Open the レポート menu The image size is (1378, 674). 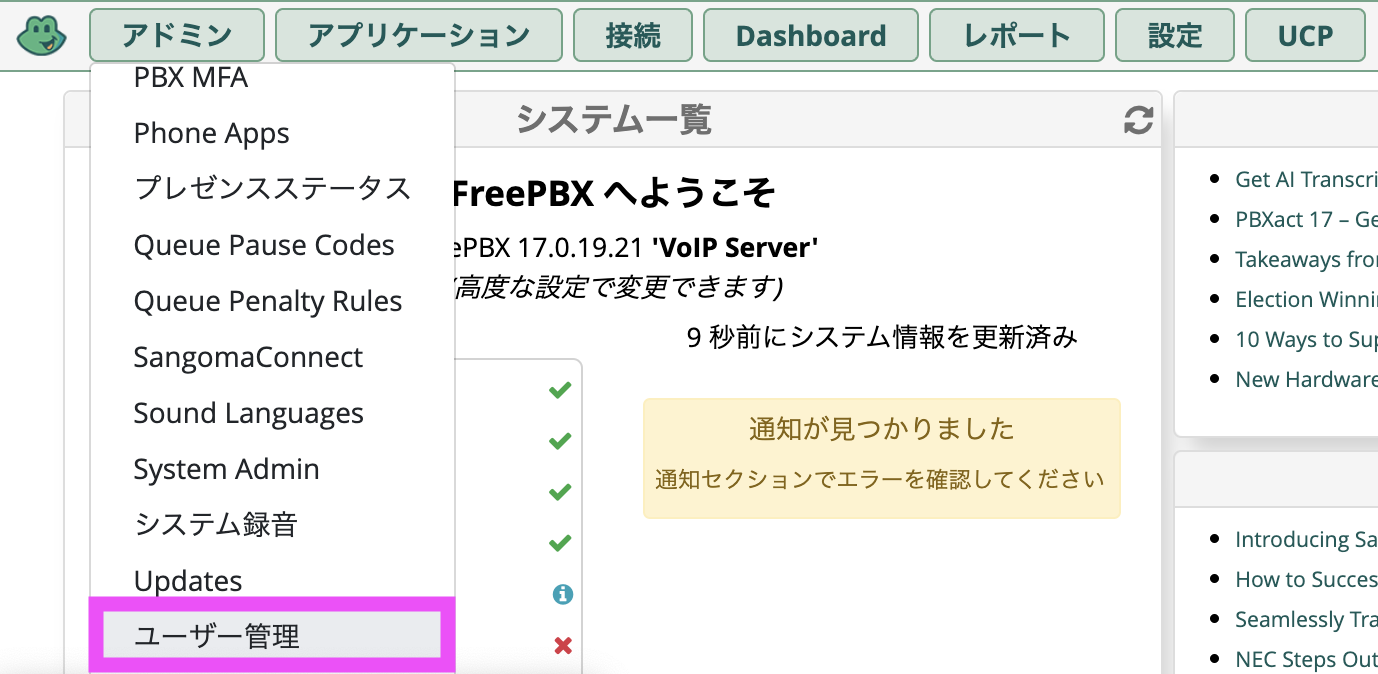tap(1017, 36)
